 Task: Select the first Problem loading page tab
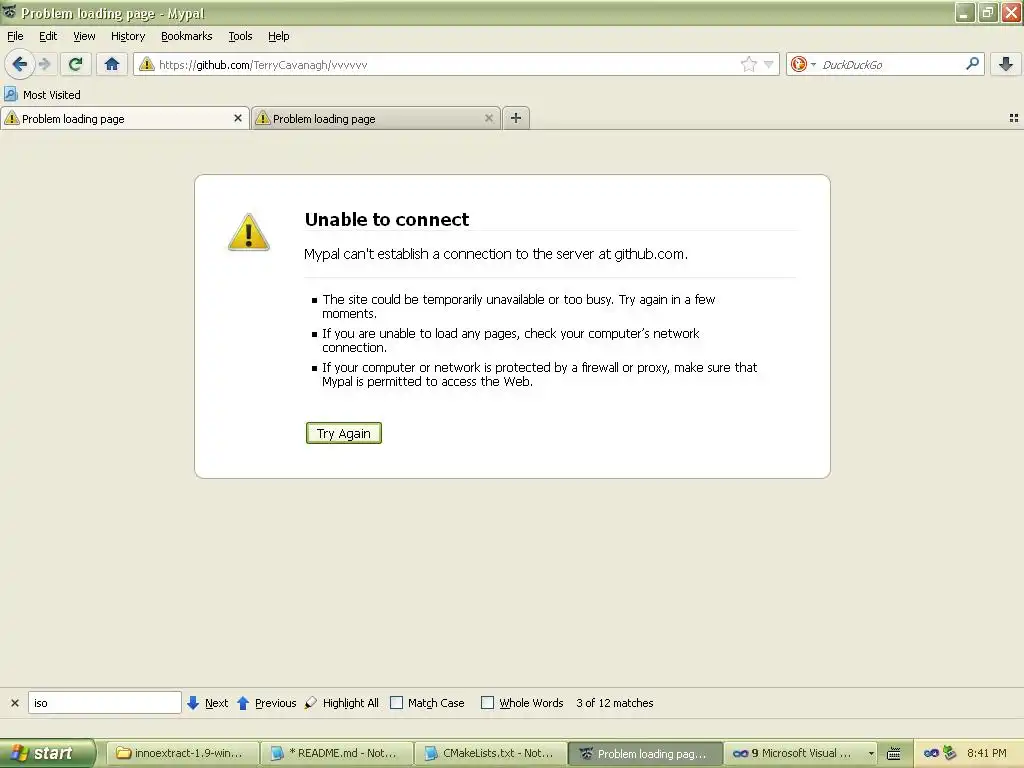124,118
